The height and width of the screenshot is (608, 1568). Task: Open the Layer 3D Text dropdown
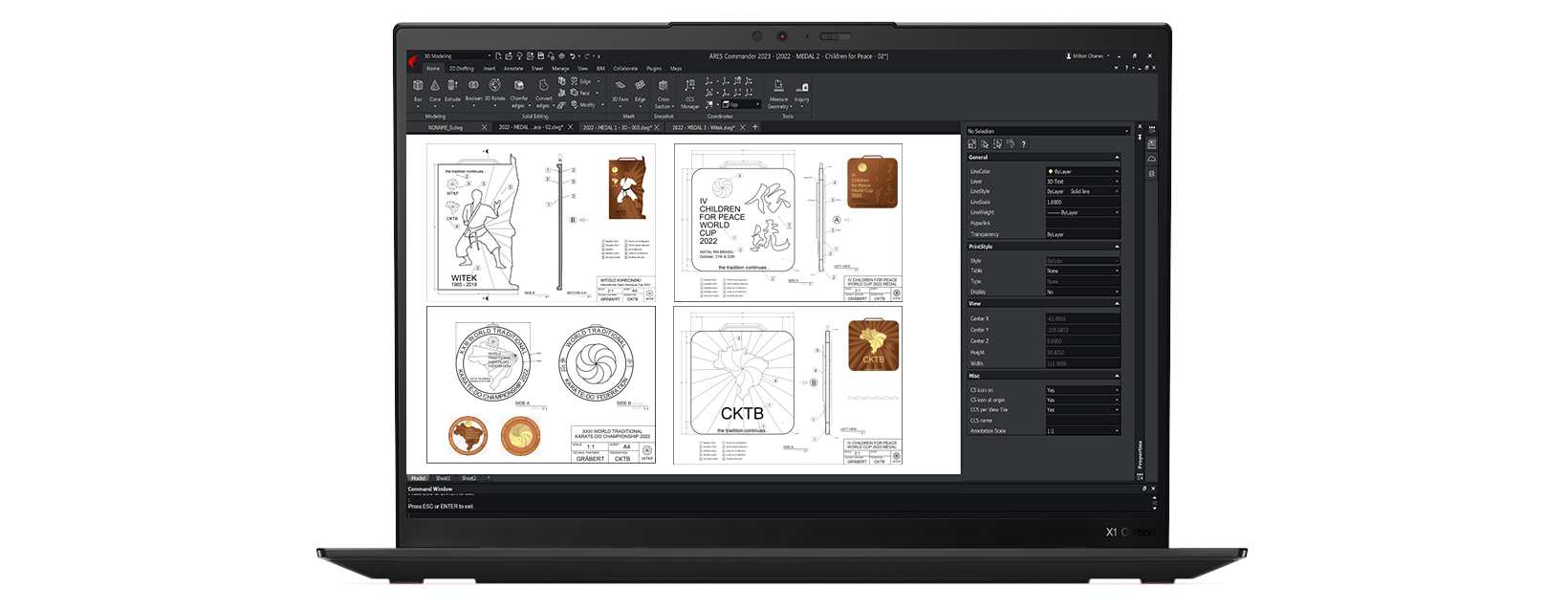tap(1082, 182)
